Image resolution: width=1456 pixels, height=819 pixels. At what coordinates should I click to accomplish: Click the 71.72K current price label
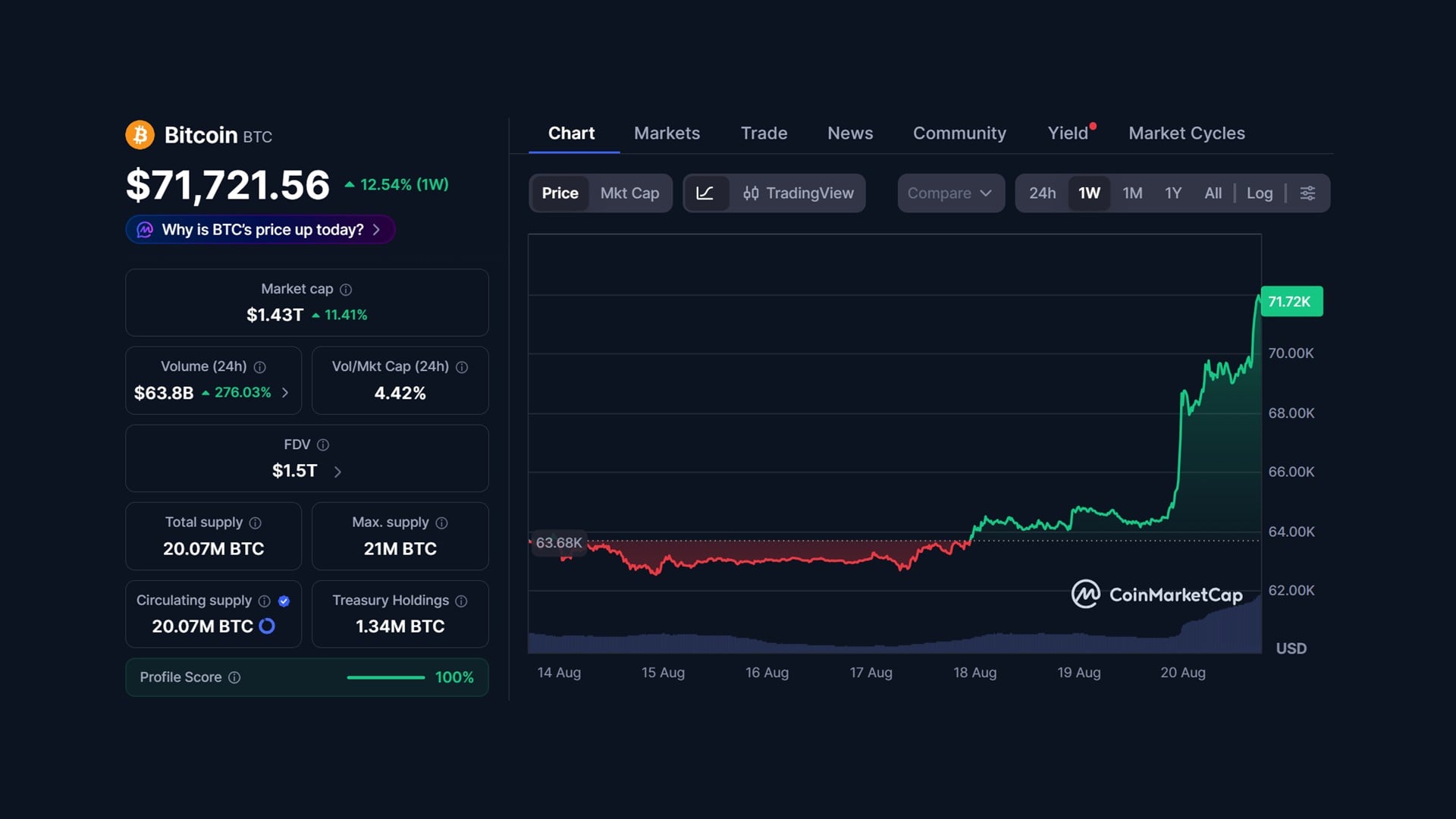tap(1291, 302)
